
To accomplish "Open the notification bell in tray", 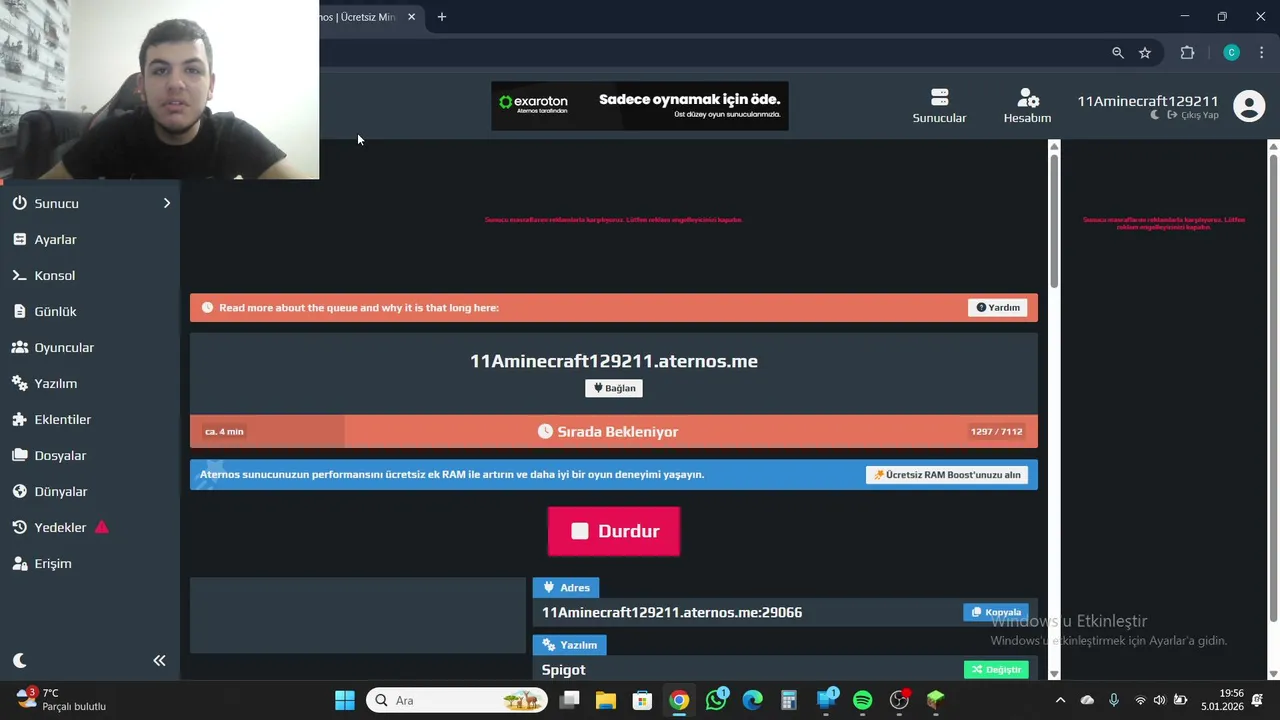I will (1258, 700).
